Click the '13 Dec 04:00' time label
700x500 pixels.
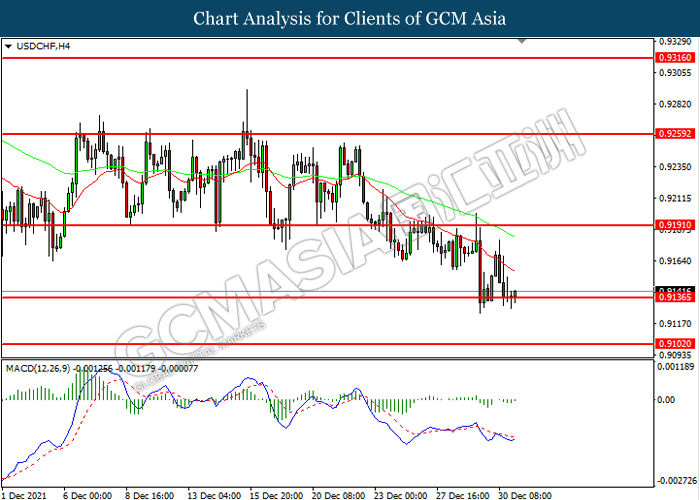pos(215,495)
